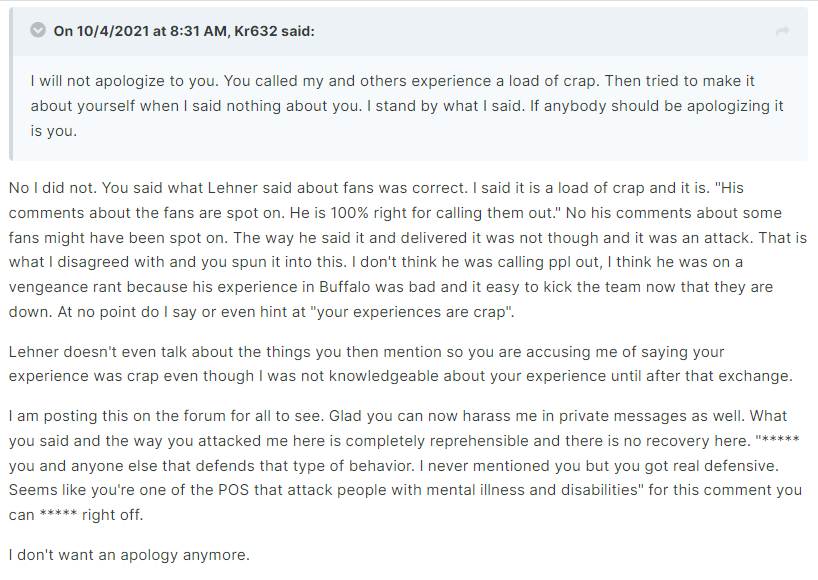Click the line "I don't want an apology anymore."

tap(129, 555)
